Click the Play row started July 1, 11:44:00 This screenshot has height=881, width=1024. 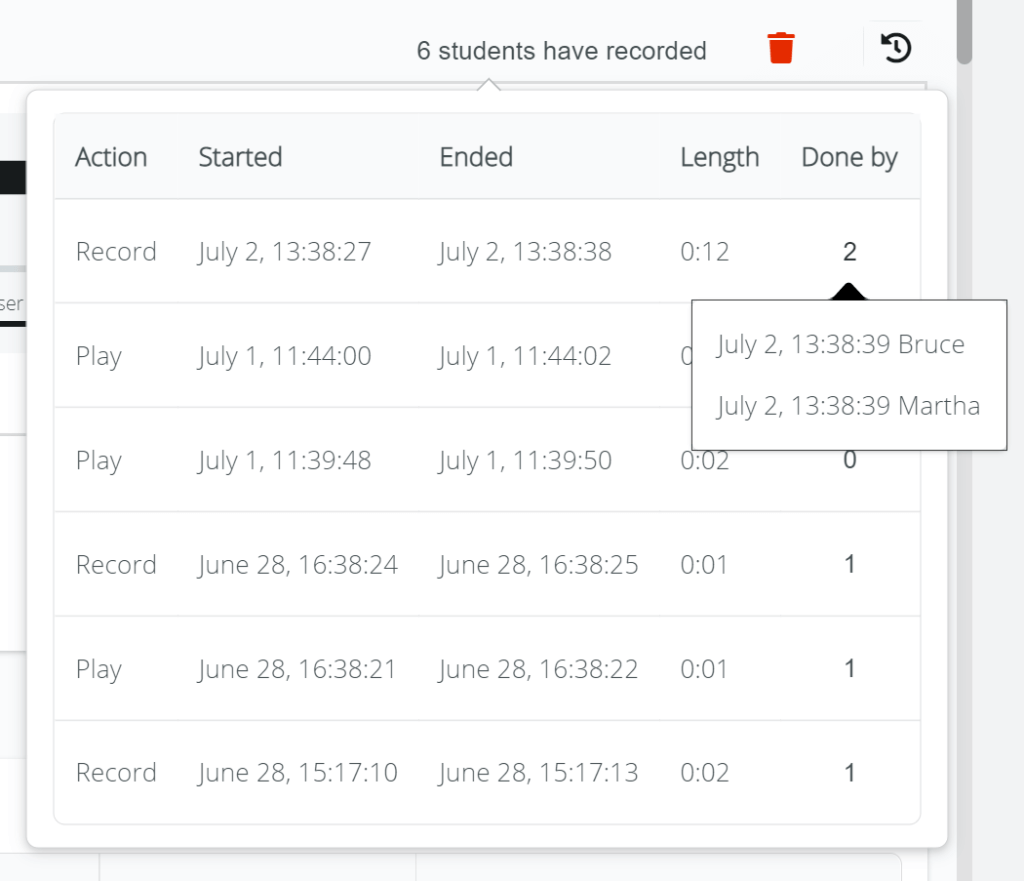point(284,356)
